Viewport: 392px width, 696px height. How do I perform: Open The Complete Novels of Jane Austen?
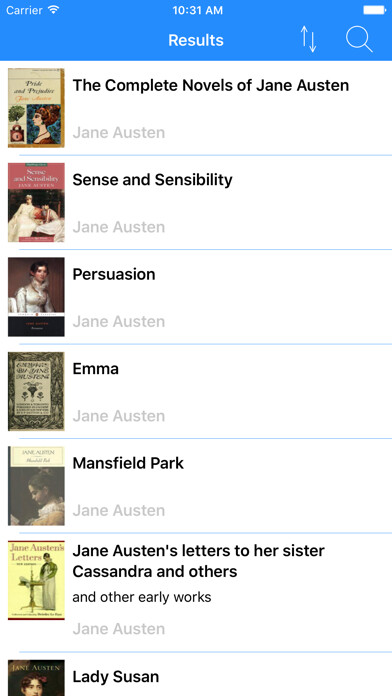click(x=210, y=85)
